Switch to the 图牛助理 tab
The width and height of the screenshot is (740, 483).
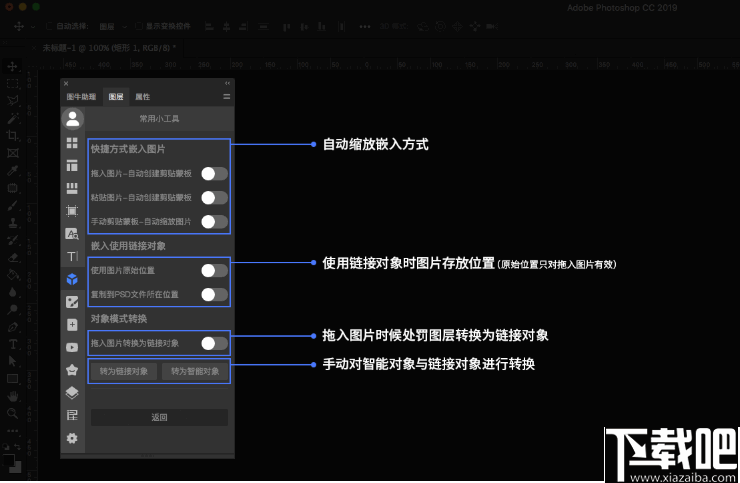tap(81, 97)
